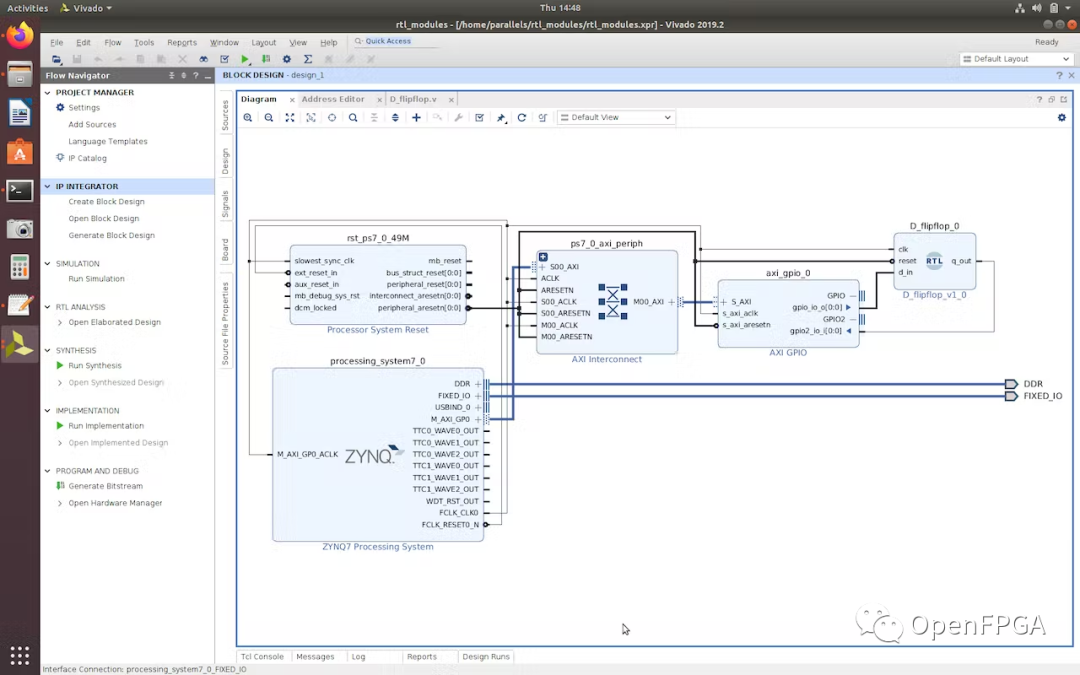Expand Open Elaborated Design entry
Screen dimensions: 1080x675
click(x=60, y=323)
